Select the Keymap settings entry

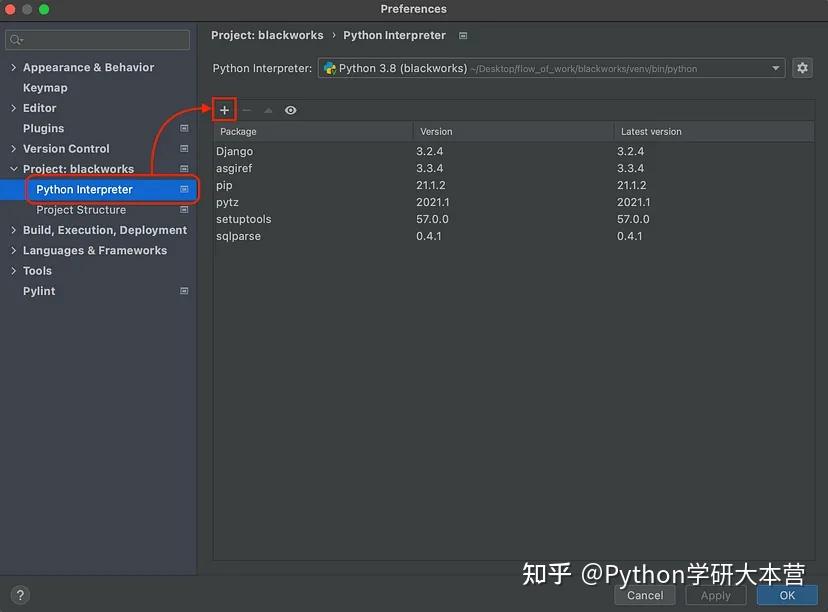point(45,88)
